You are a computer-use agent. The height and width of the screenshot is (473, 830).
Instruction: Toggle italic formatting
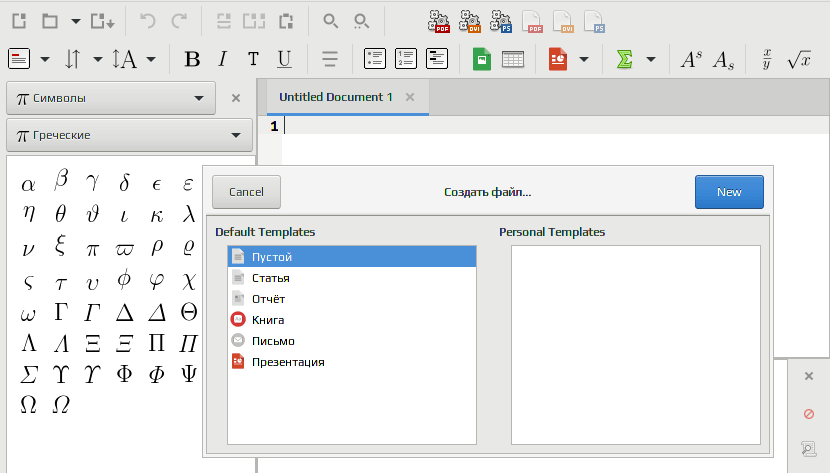click(222, 59)
